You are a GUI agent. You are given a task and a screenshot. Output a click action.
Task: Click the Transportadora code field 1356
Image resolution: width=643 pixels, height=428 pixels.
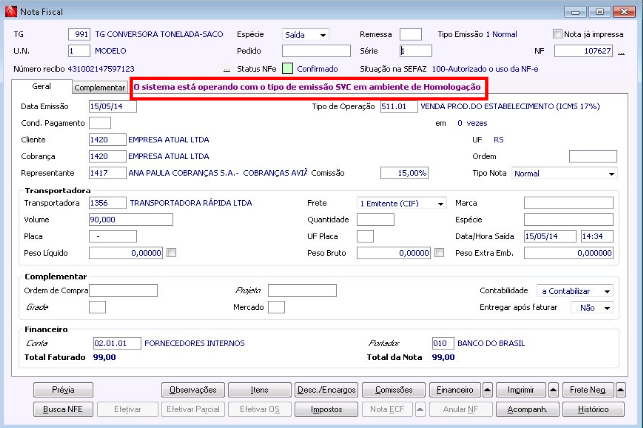(108, 203)
